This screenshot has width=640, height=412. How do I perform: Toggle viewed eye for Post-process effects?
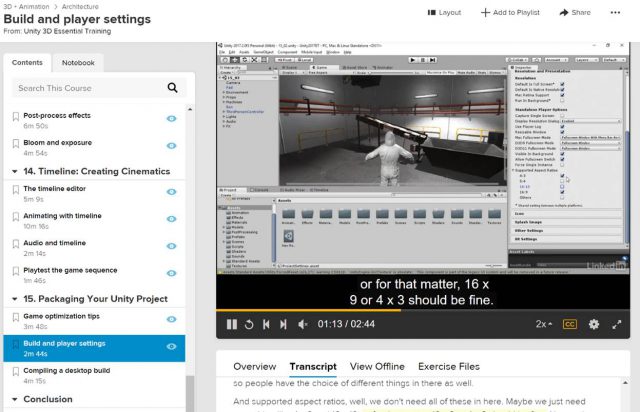pyautogui.click(x=171, y=118)
